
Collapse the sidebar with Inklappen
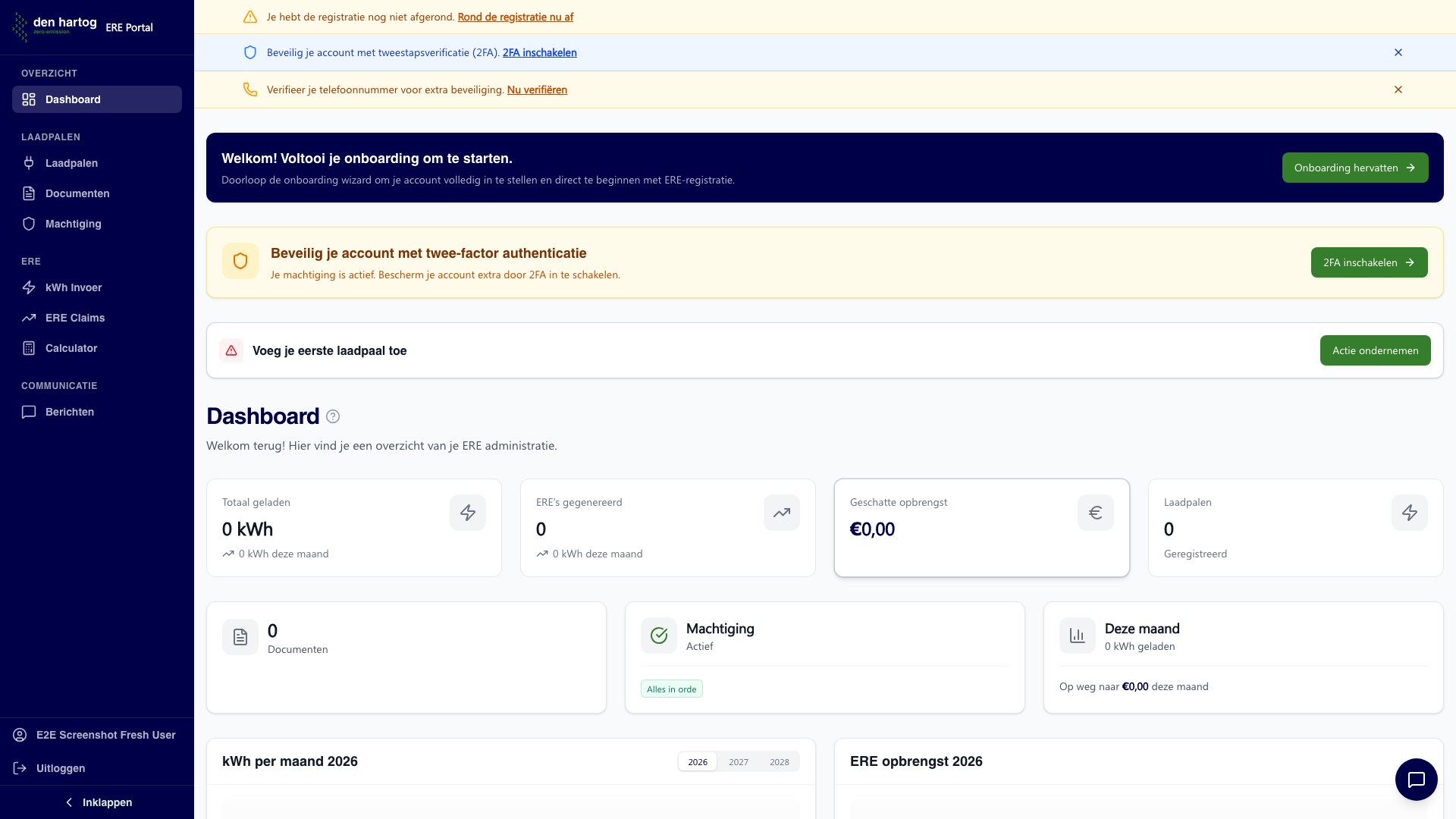click(107, 802)
